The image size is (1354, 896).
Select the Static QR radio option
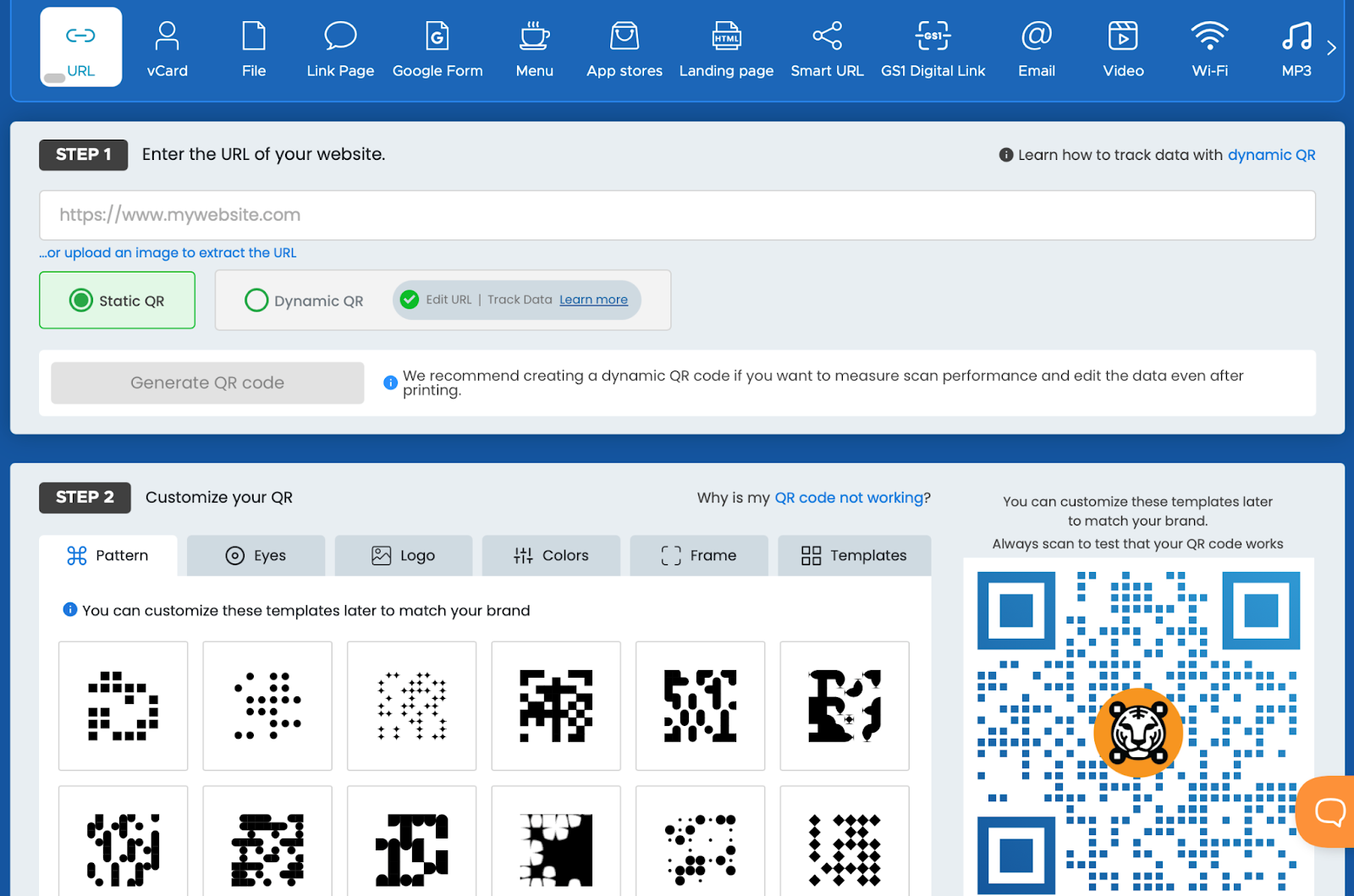pos(117,300)
